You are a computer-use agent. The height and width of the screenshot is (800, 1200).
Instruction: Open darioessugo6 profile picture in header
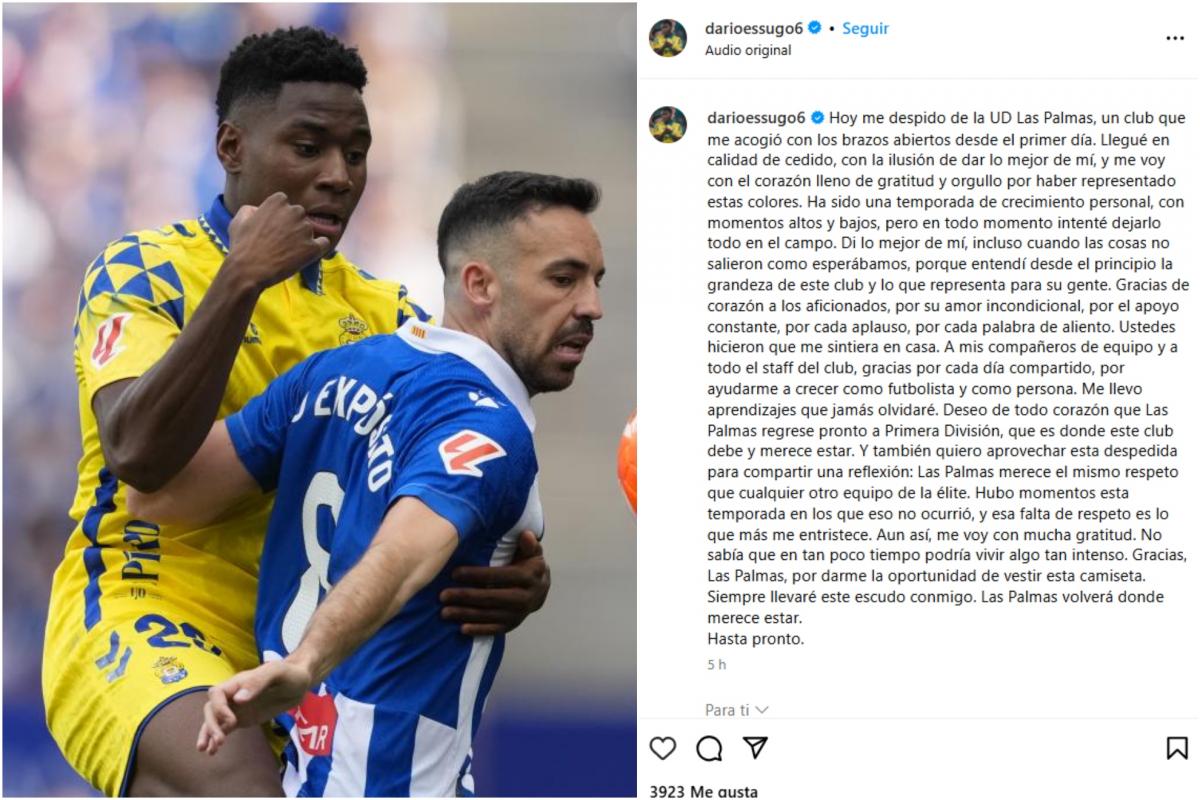(668, 38)
